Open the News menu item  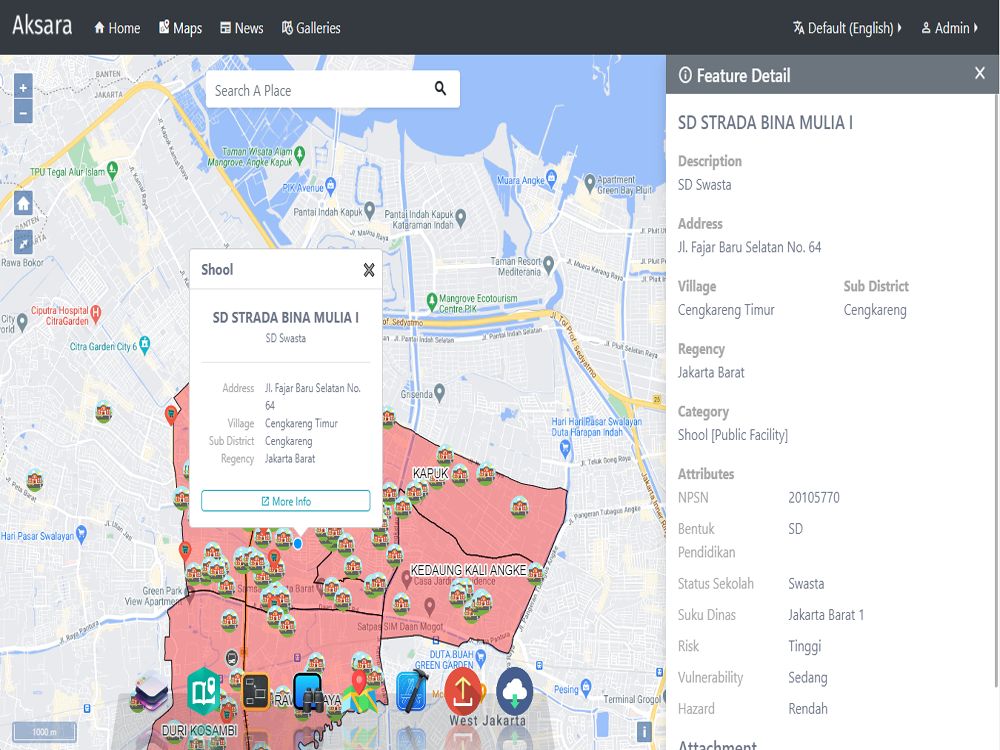click(x=242, y=28)
